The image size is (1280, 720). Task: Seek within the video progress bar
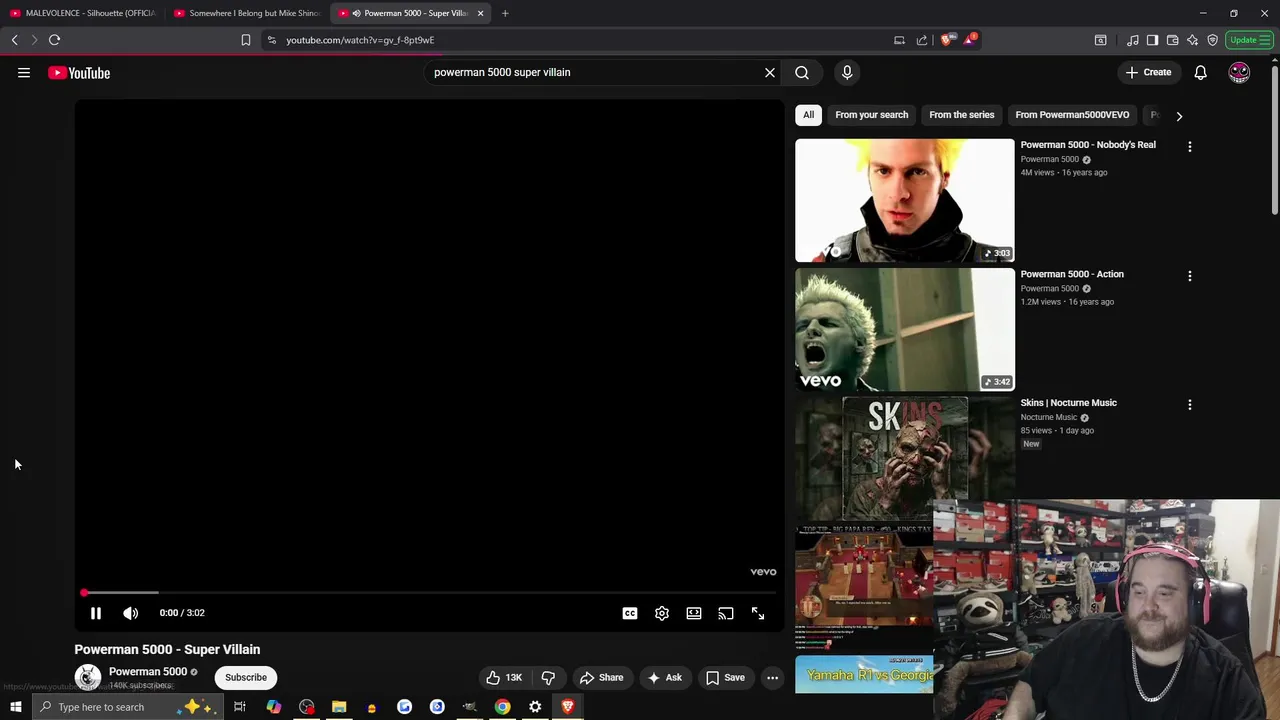(430, 593)
